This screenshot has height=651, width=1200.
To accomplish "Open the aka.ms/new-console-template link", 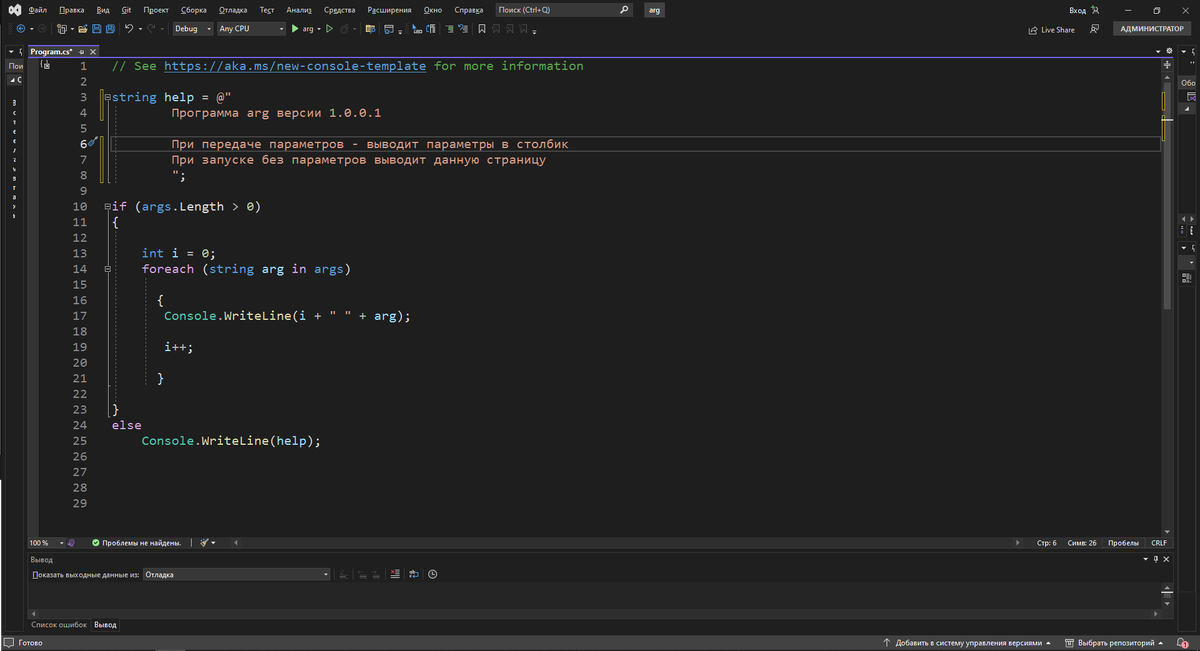I will [x=295, y=66].
